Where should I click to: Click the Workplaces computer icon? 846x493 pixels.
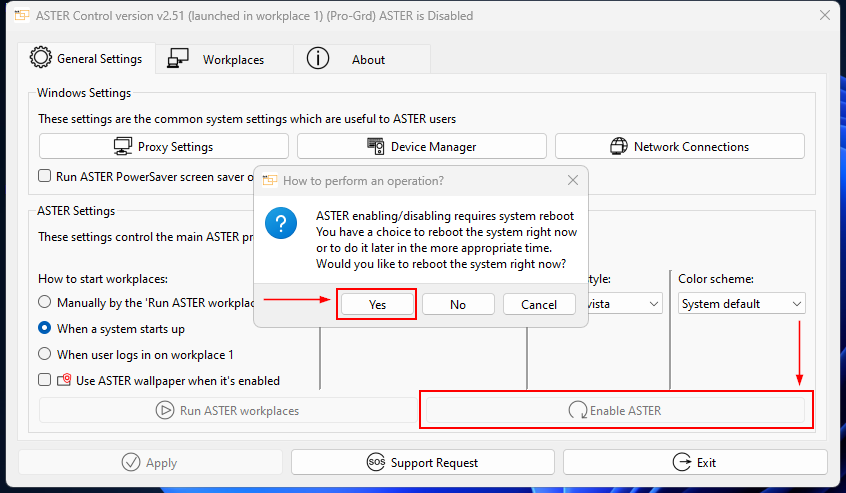click(179, 59)
